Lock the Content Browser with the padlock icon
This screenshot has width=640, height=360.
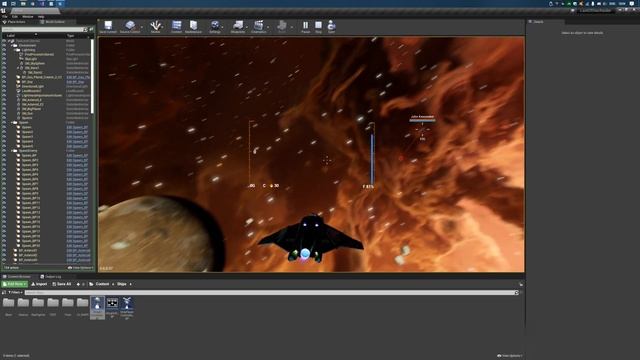point(521,284)
